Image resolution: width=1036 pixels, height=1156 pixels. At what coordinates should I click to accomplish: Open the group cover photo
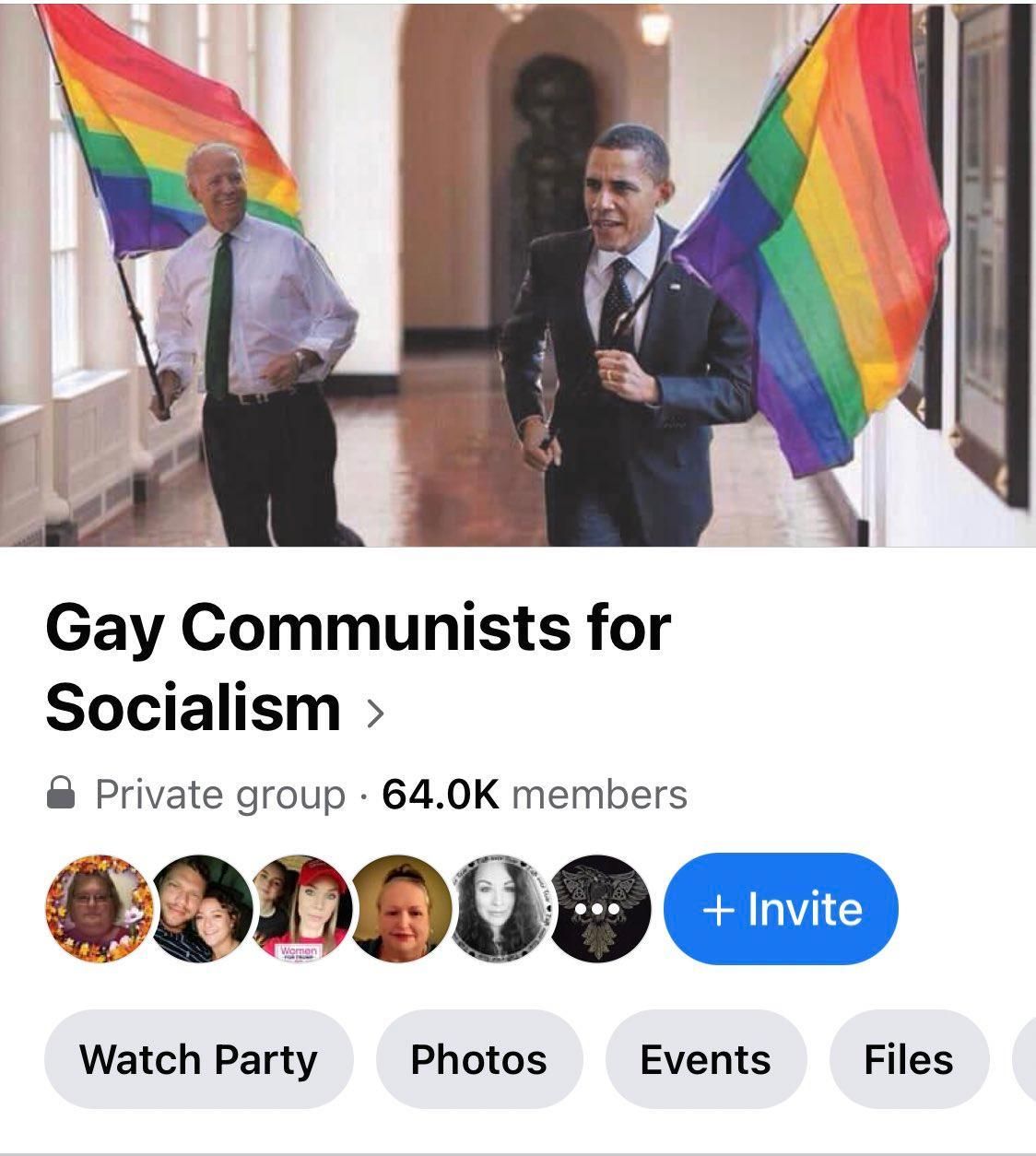click(x=518, y=274)
